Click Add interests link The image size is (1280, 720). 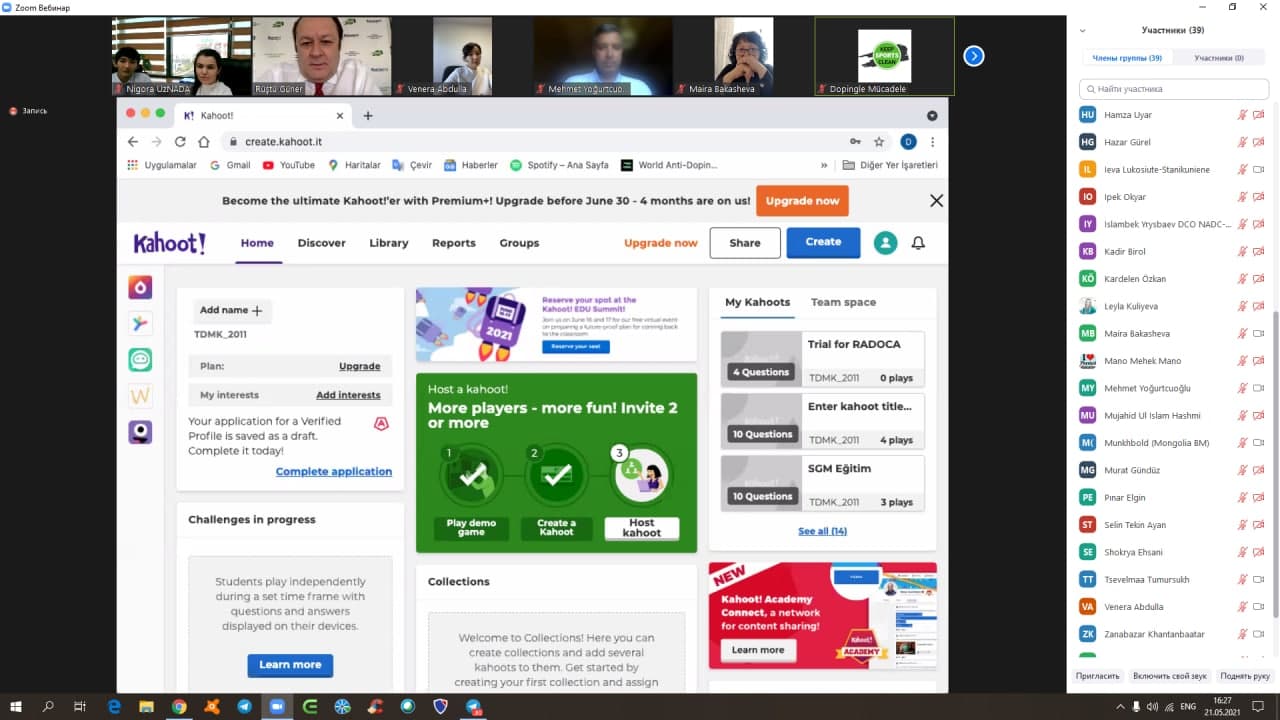pyautogui.click(x=348, y=395)
